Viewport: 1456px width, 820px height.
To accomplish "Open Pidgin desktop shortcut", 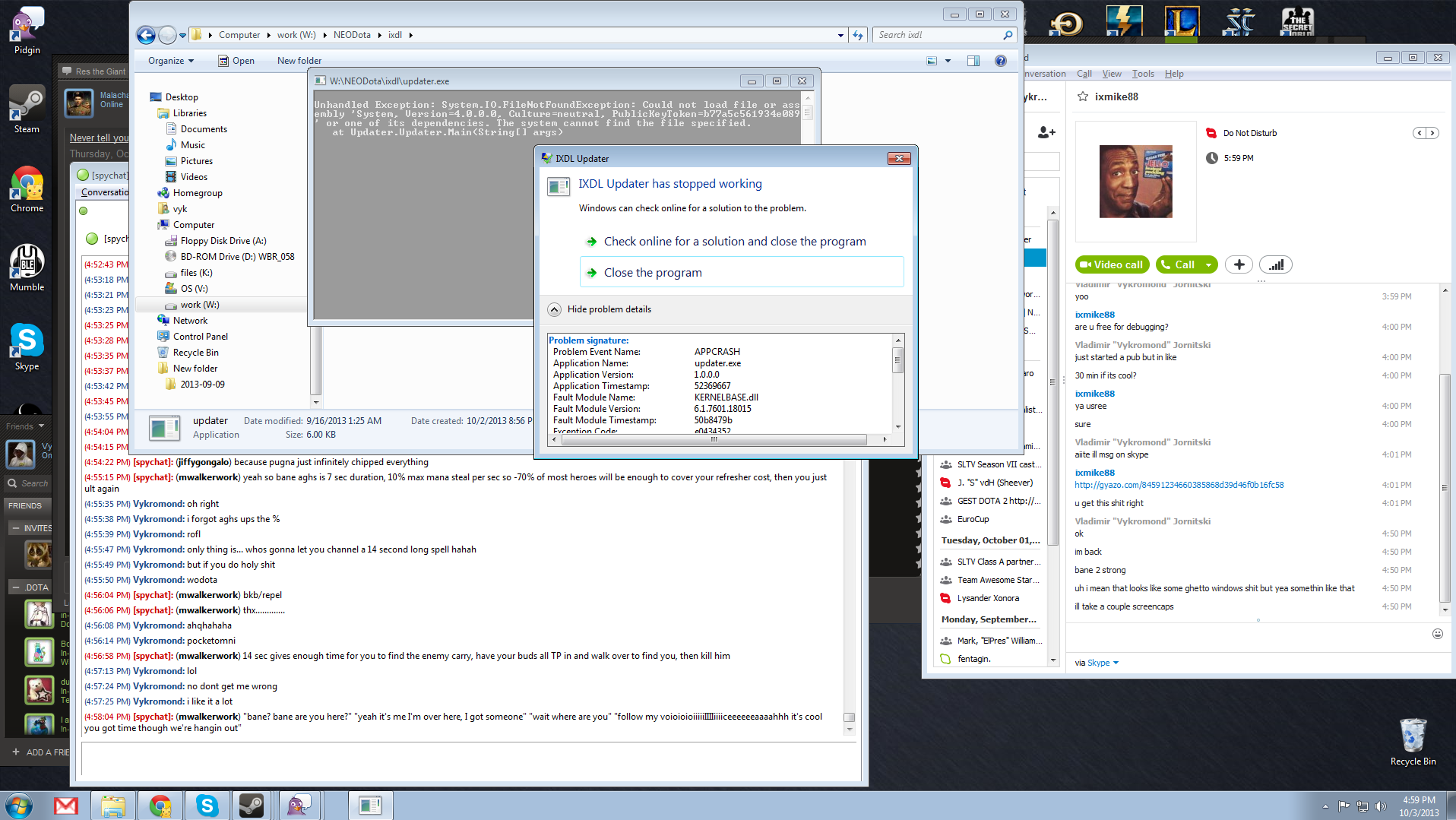I will 27,30.
